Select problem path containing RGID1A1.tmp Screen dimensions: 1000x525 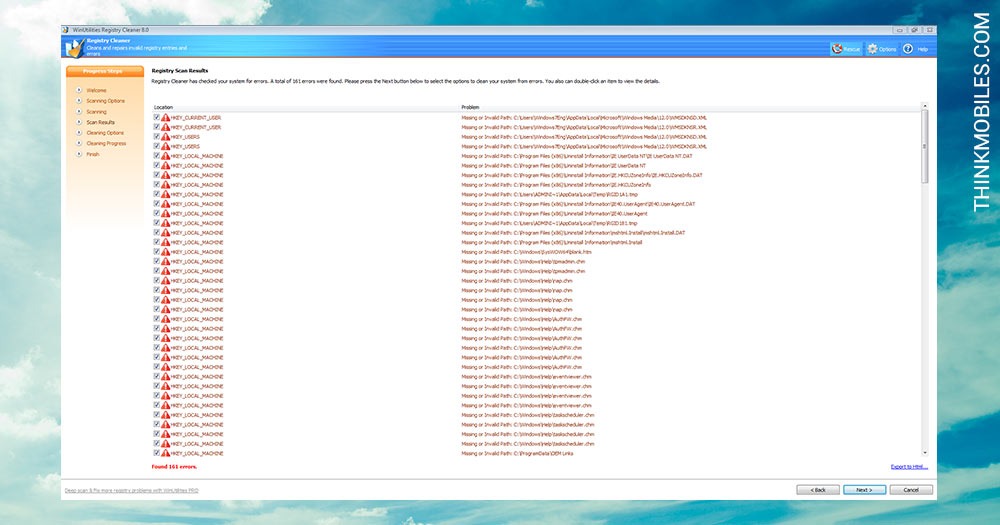point(549,194)
